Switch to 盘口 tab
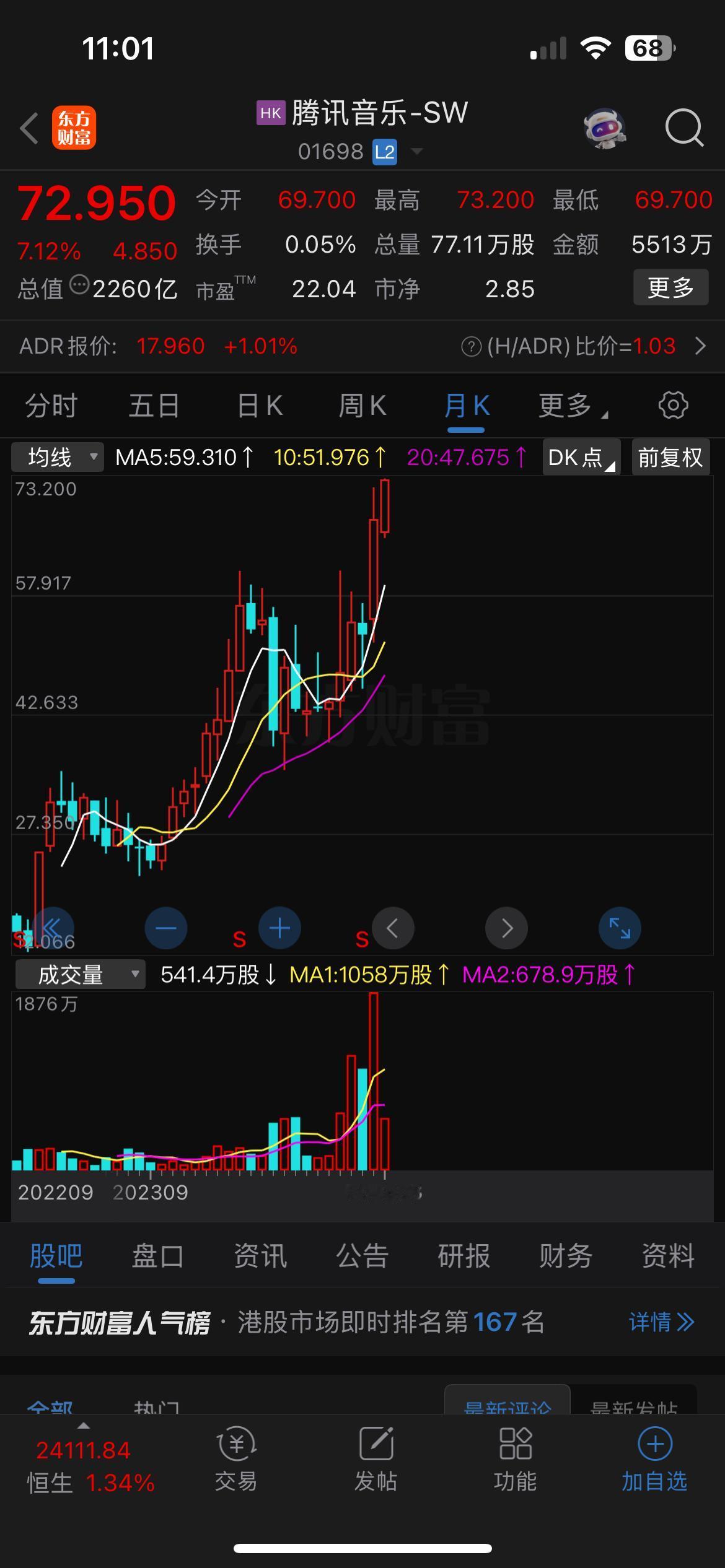Screen dimensions: 725x1568 (158, 1256)
